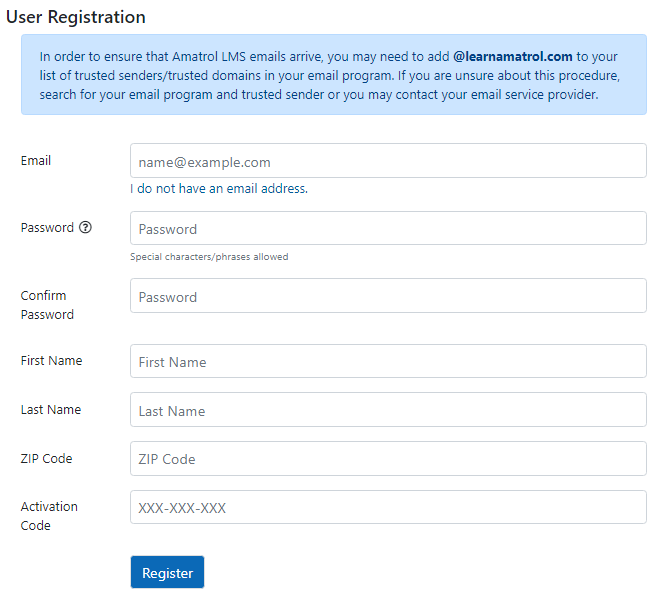
Task: Click the ZIP Code input field
Action: pos(388,459)
